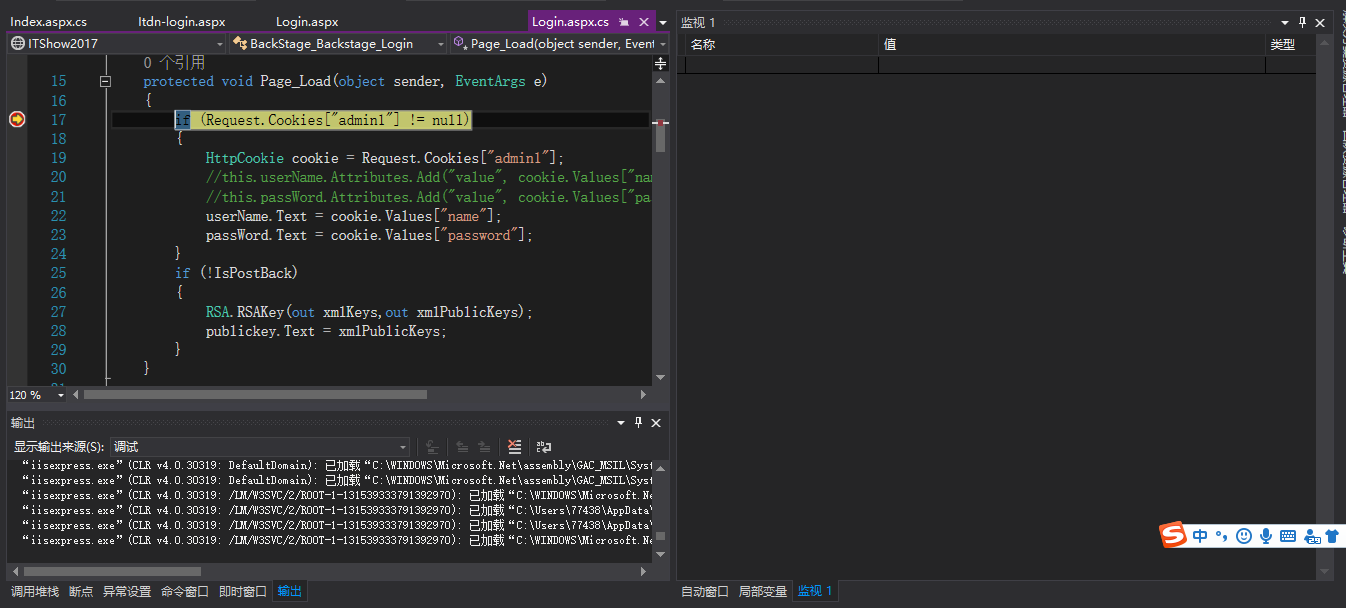This screenshot has height=608, width=1346.
Task: Click the Sogou input method logo
Action: [x=1173, y=535]
